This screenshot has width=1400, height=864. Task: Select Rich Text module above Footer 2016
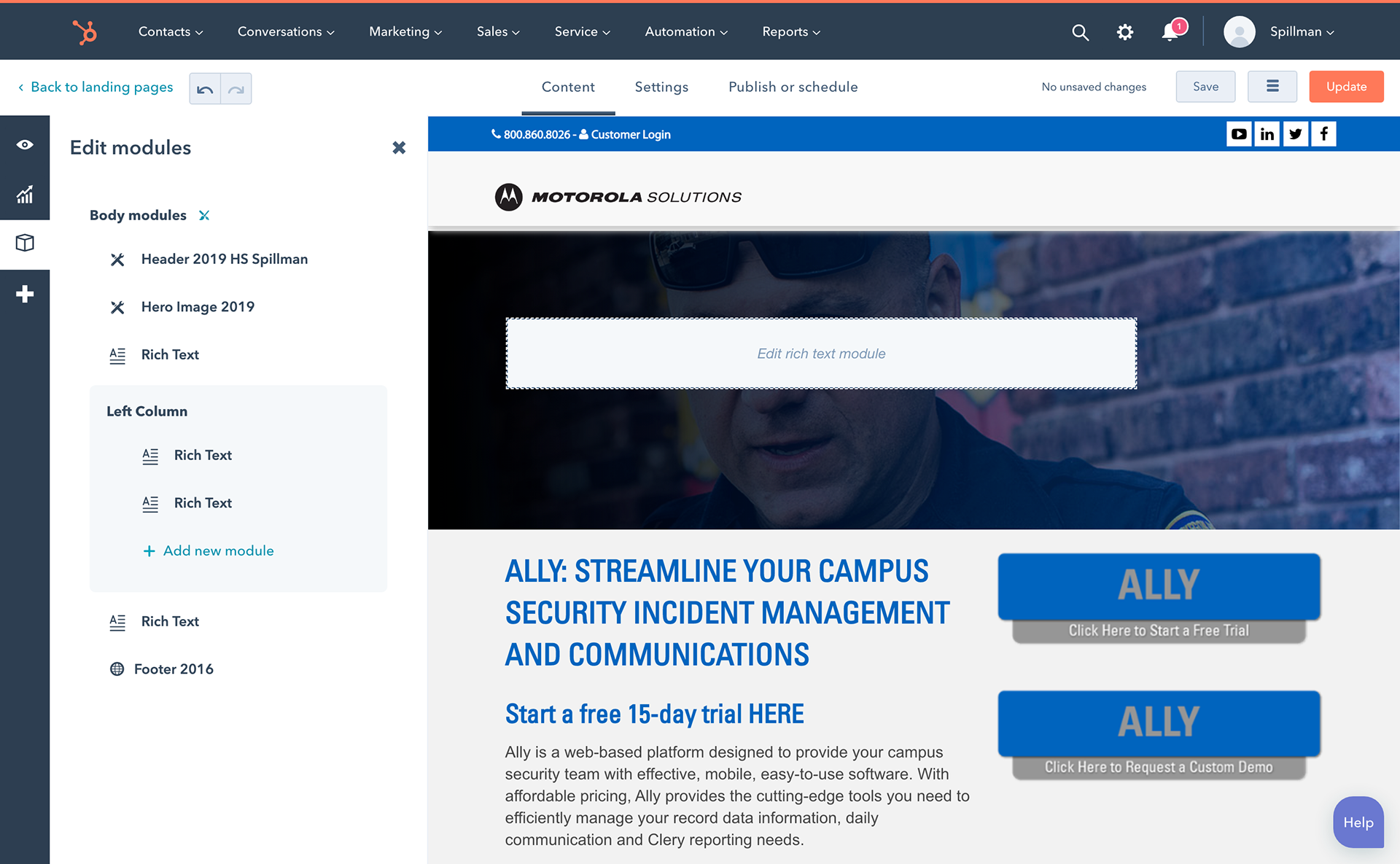(x=170, y=622)
